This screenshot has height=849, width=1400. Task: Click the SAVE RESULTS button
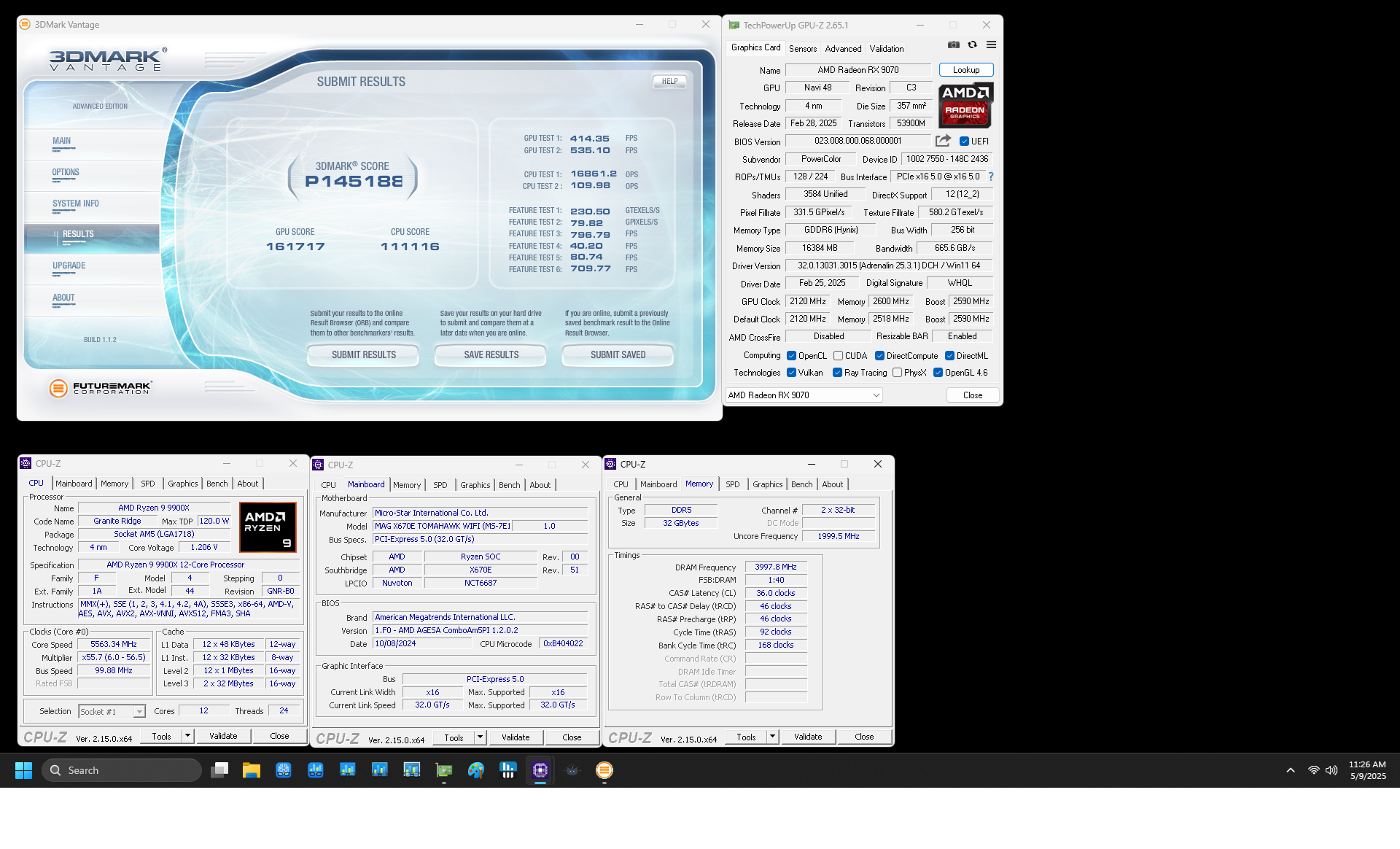point(491,355)
